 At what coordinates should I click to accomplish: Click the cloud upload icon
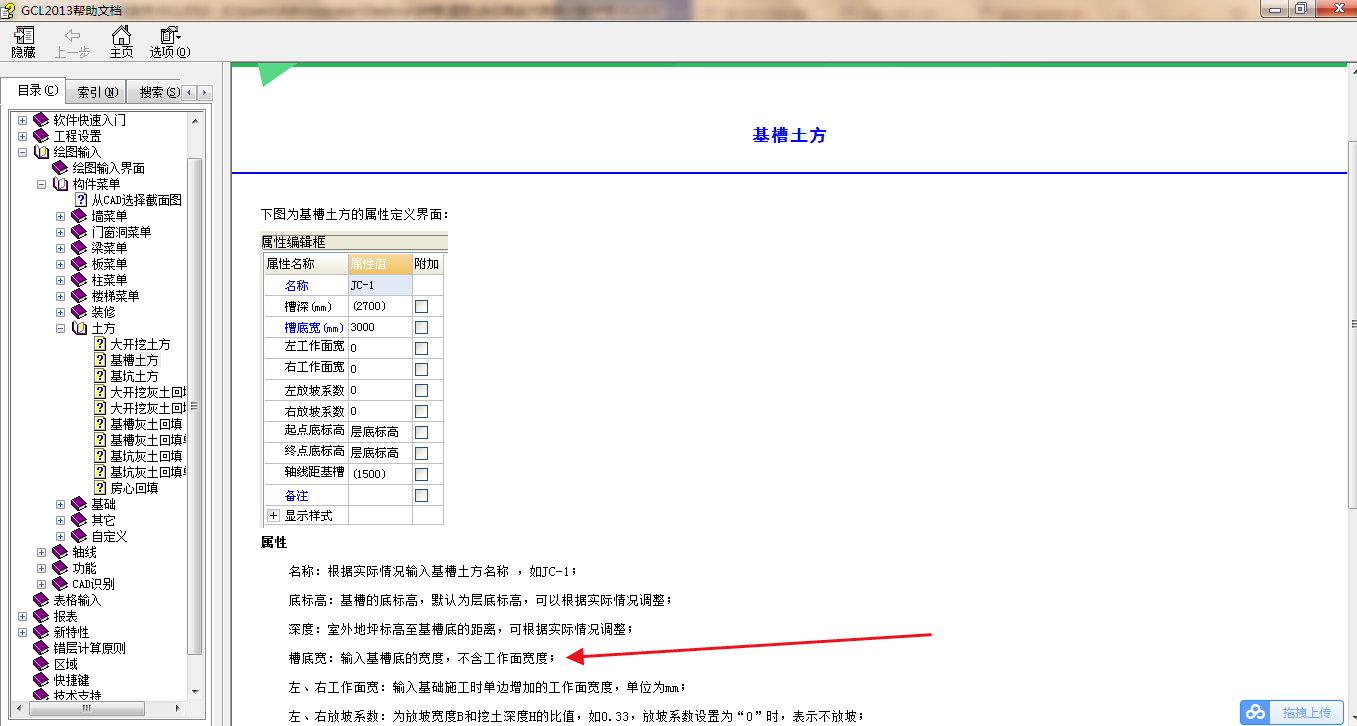1256,712
